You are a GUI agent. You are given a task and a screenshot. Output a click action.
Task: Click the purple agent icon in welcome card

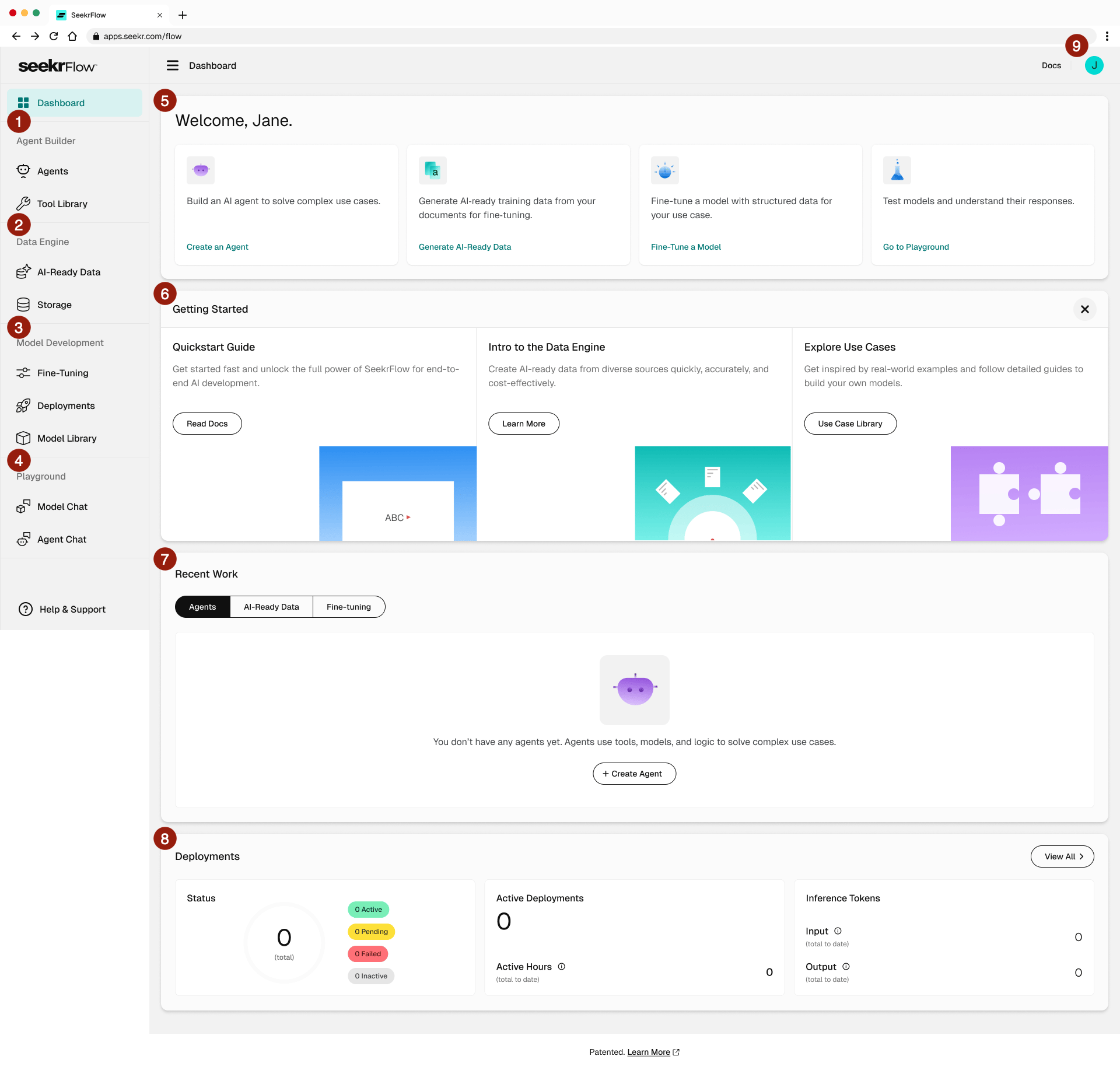click(x=201, y=170)
